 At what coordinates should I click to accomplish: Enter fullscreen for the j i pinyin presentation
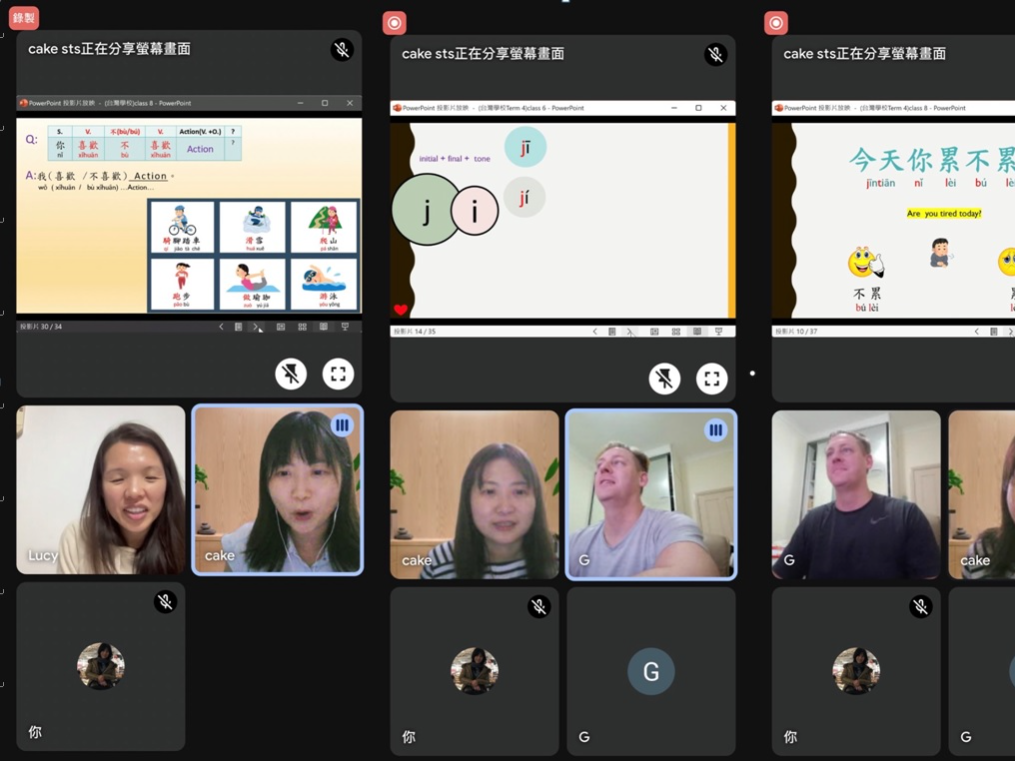pyautogui.click(x=711, y=379)
